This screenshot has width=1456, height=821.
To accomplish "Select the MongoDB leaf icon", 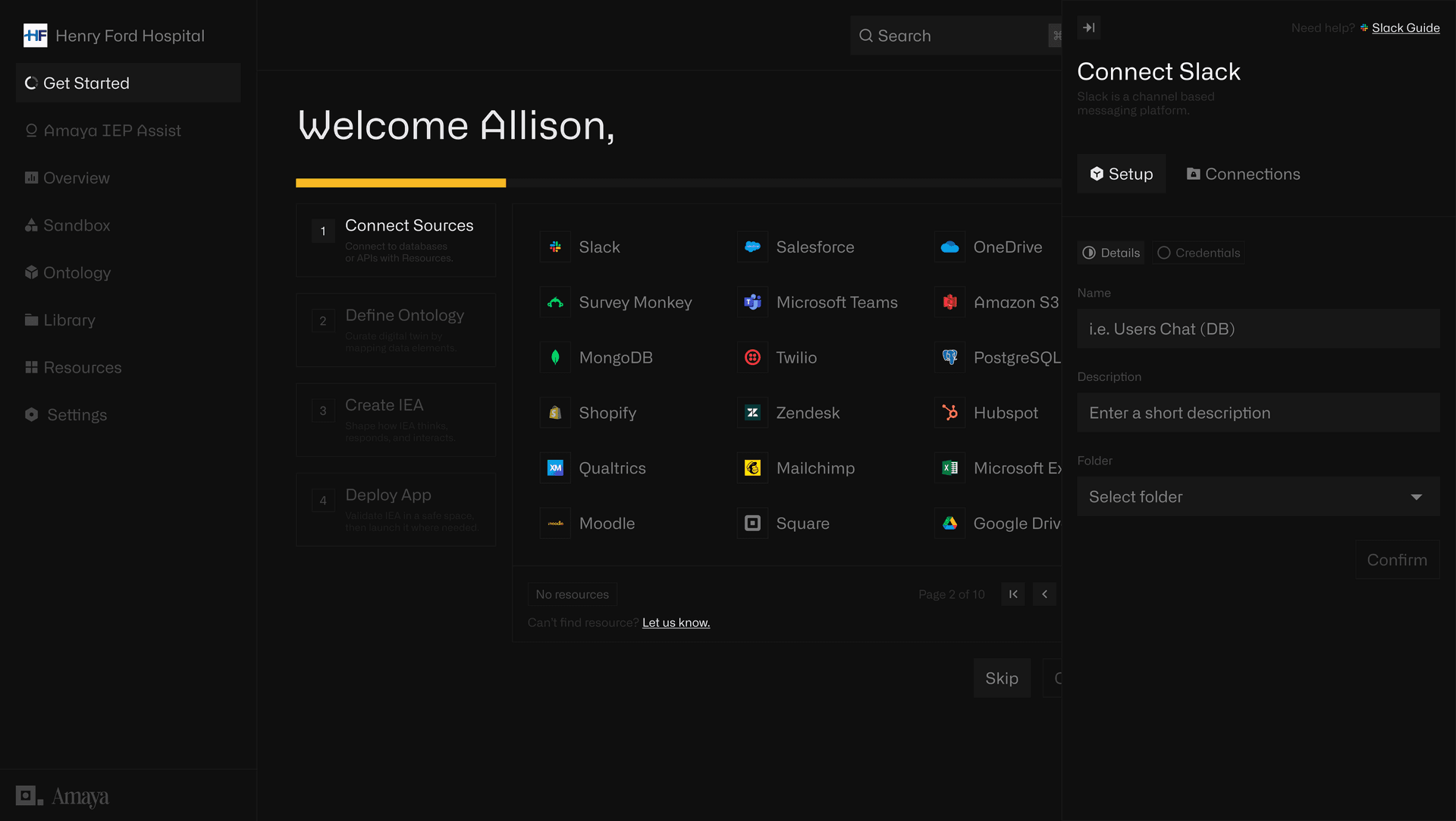I will coord(555,357).
